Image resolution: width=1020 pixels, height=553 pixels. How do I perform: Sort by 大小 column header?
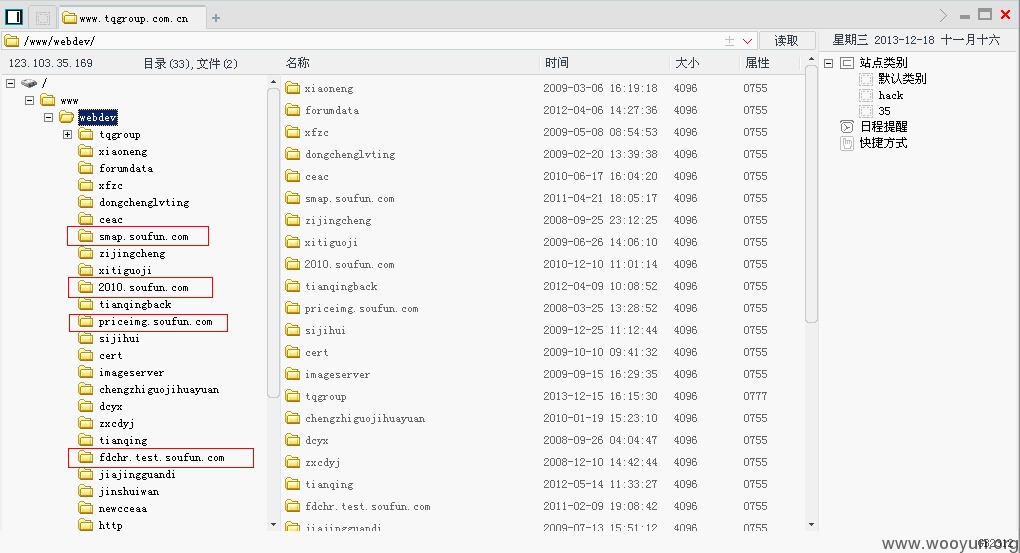[x=687, y=63]
